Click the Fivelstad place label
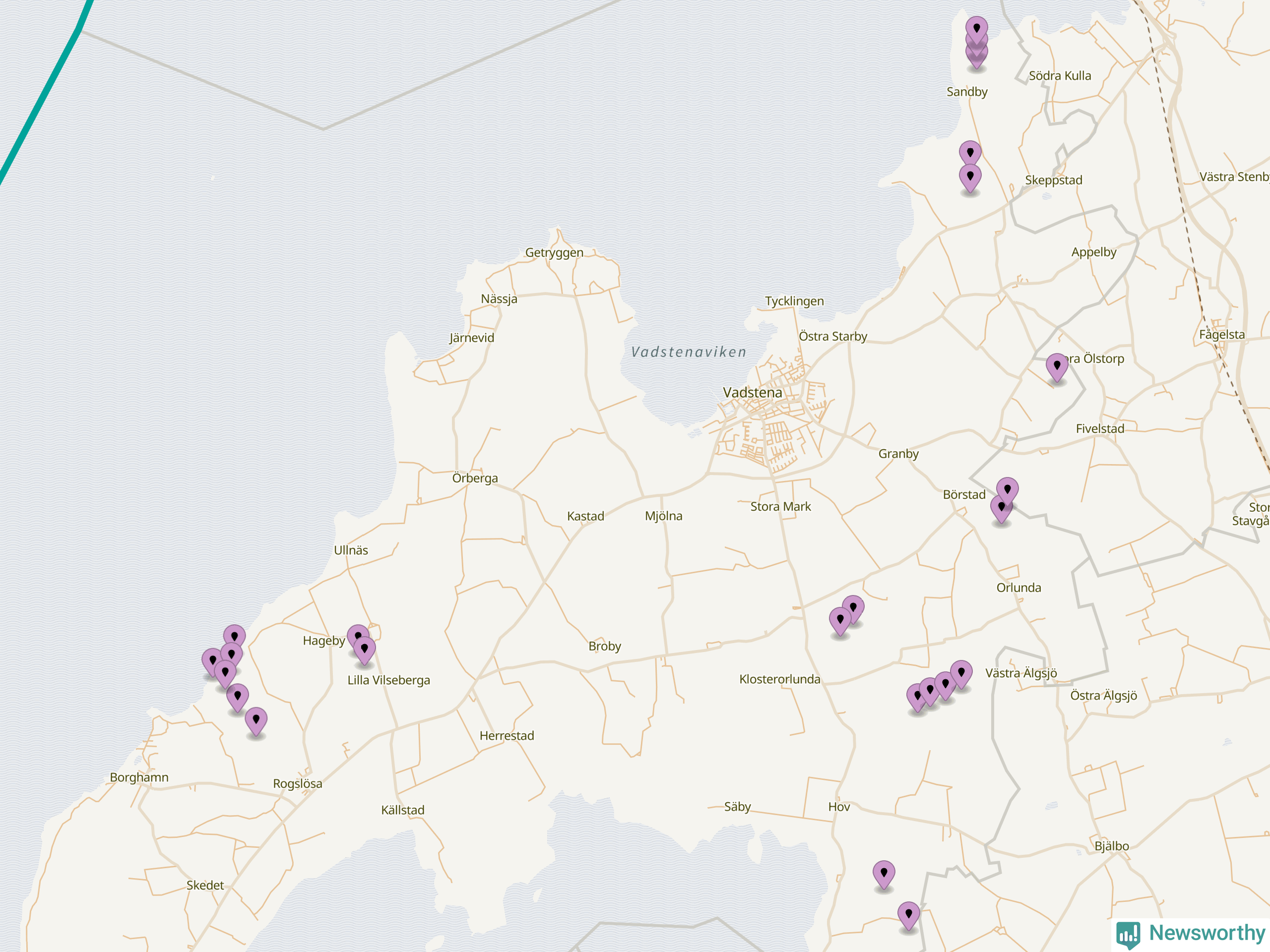This screenshot has height=952, width=1270. point(1099,429)
